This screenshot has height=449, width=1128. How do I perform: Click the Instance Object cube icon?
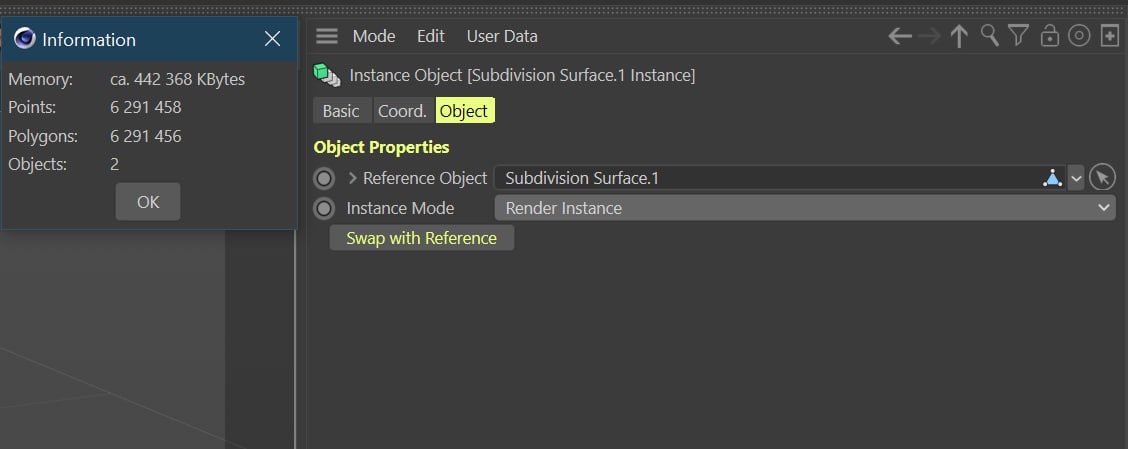(327, 75)
